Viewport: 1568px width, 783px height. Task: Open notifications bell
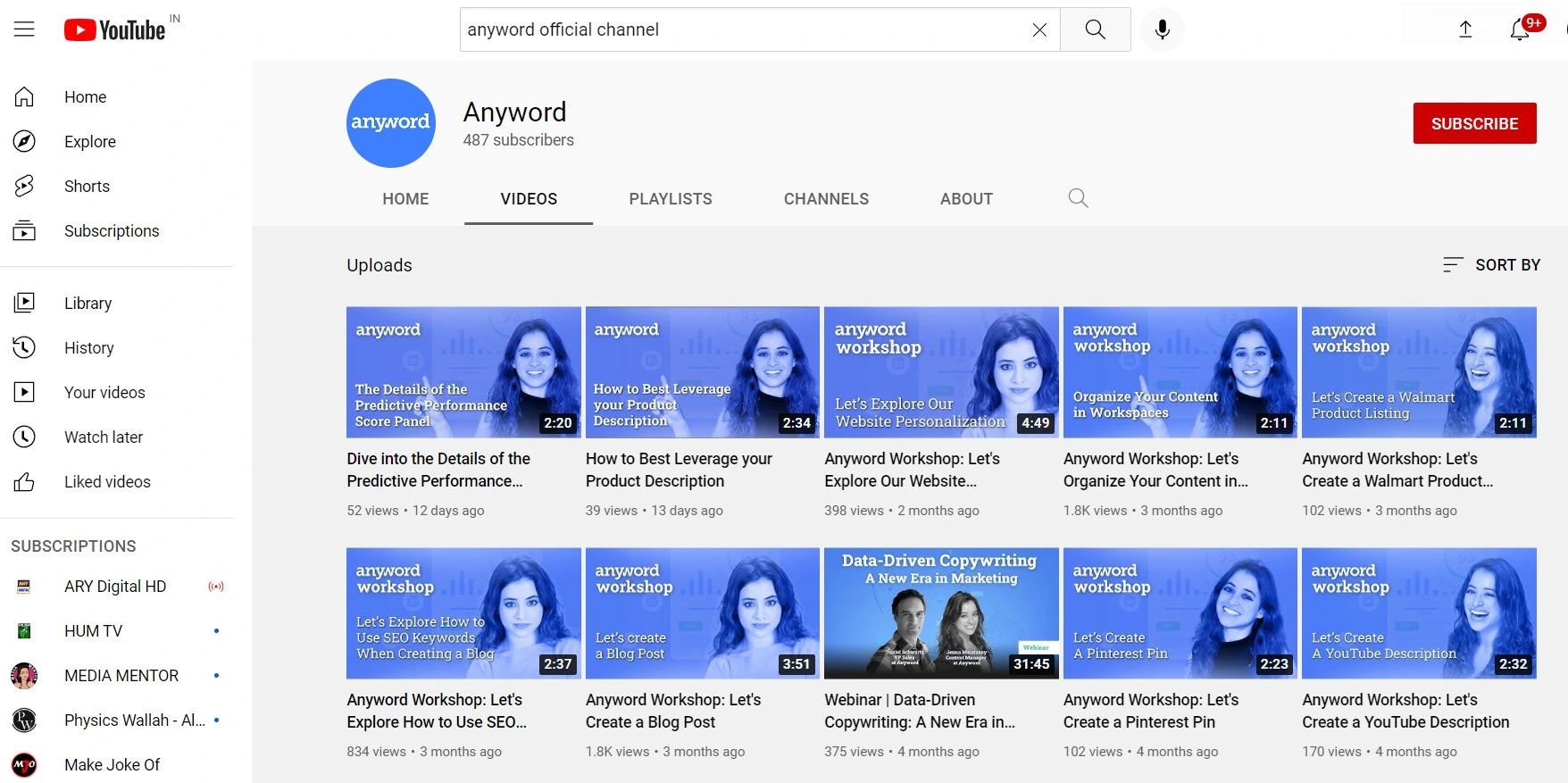coord(1520,29)
